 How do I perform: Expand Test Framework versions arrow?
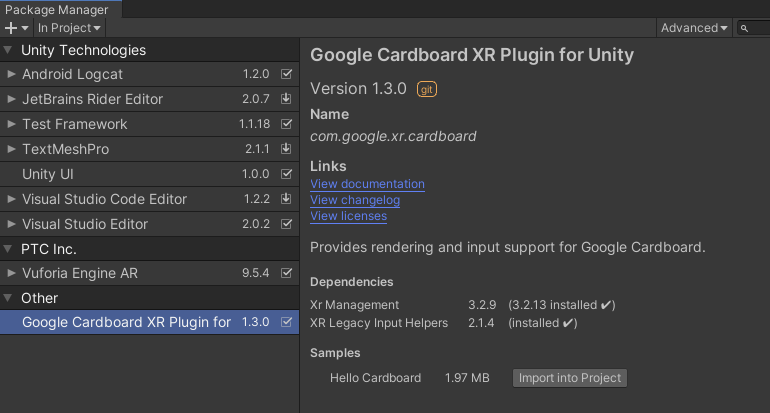click(11, 124)
